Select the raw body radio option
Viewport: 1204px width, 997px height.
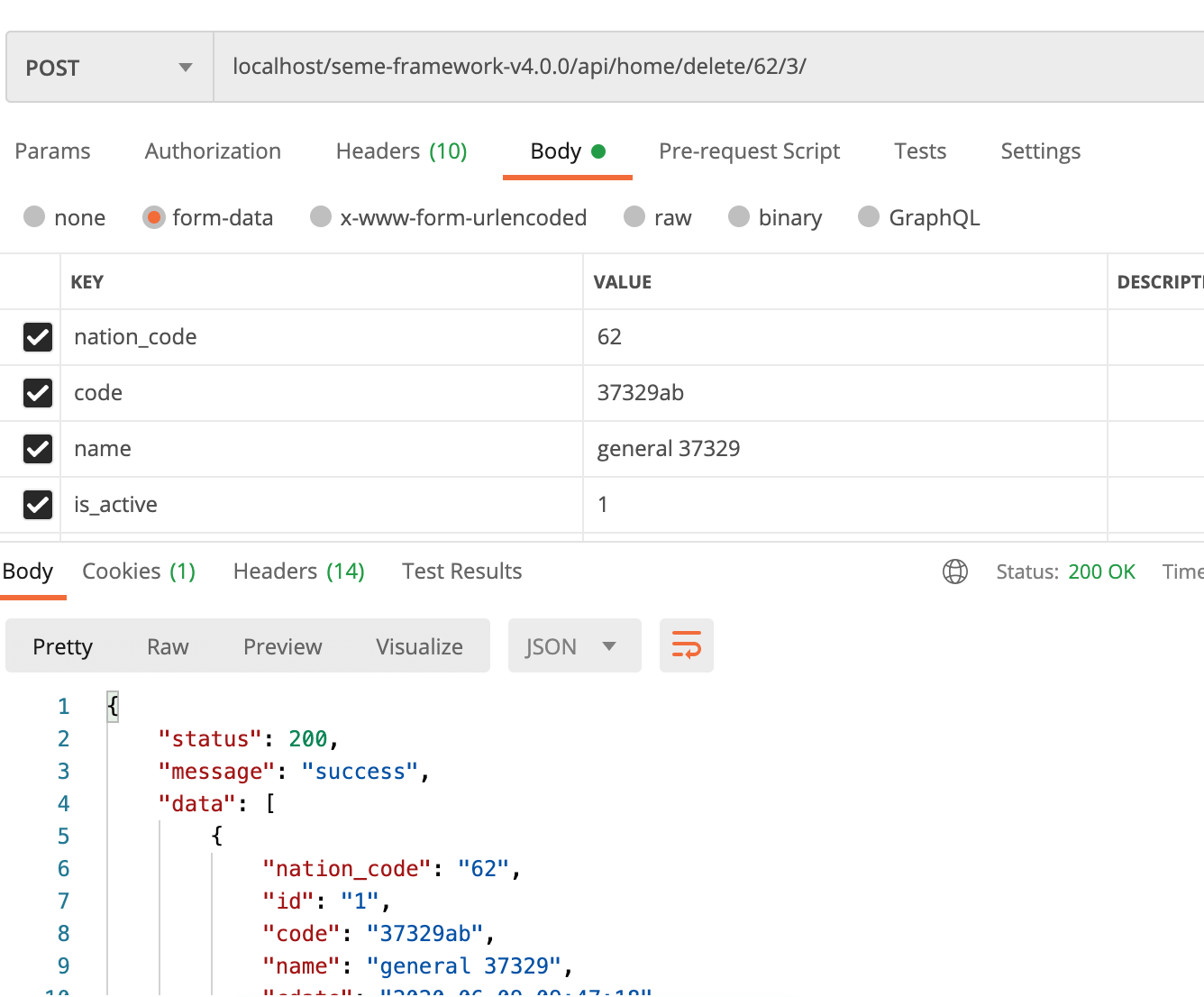(x=634, y=217)
